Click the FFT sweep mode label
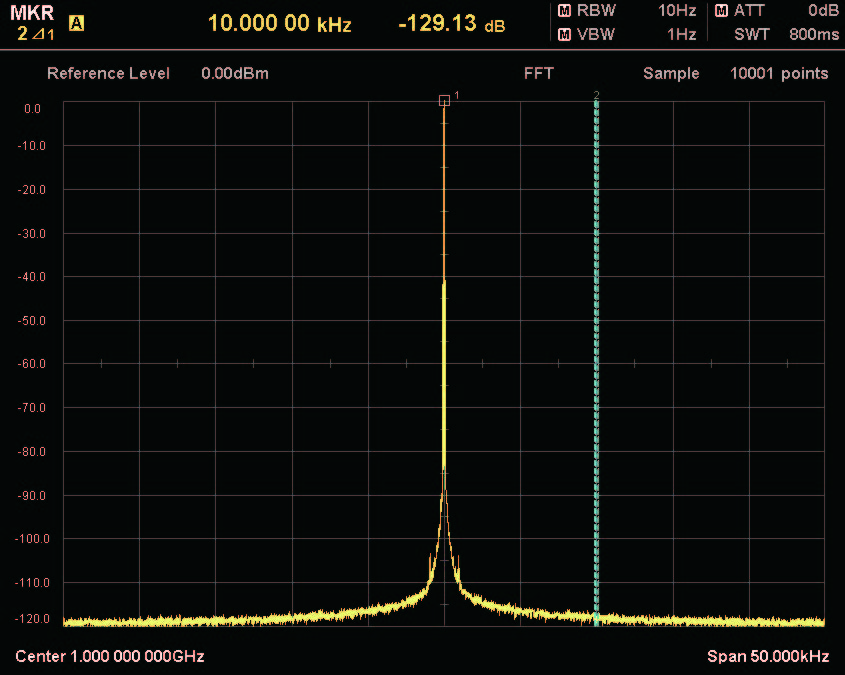The height and width of the screenshot is (675, 845). (x=538, y=73)
